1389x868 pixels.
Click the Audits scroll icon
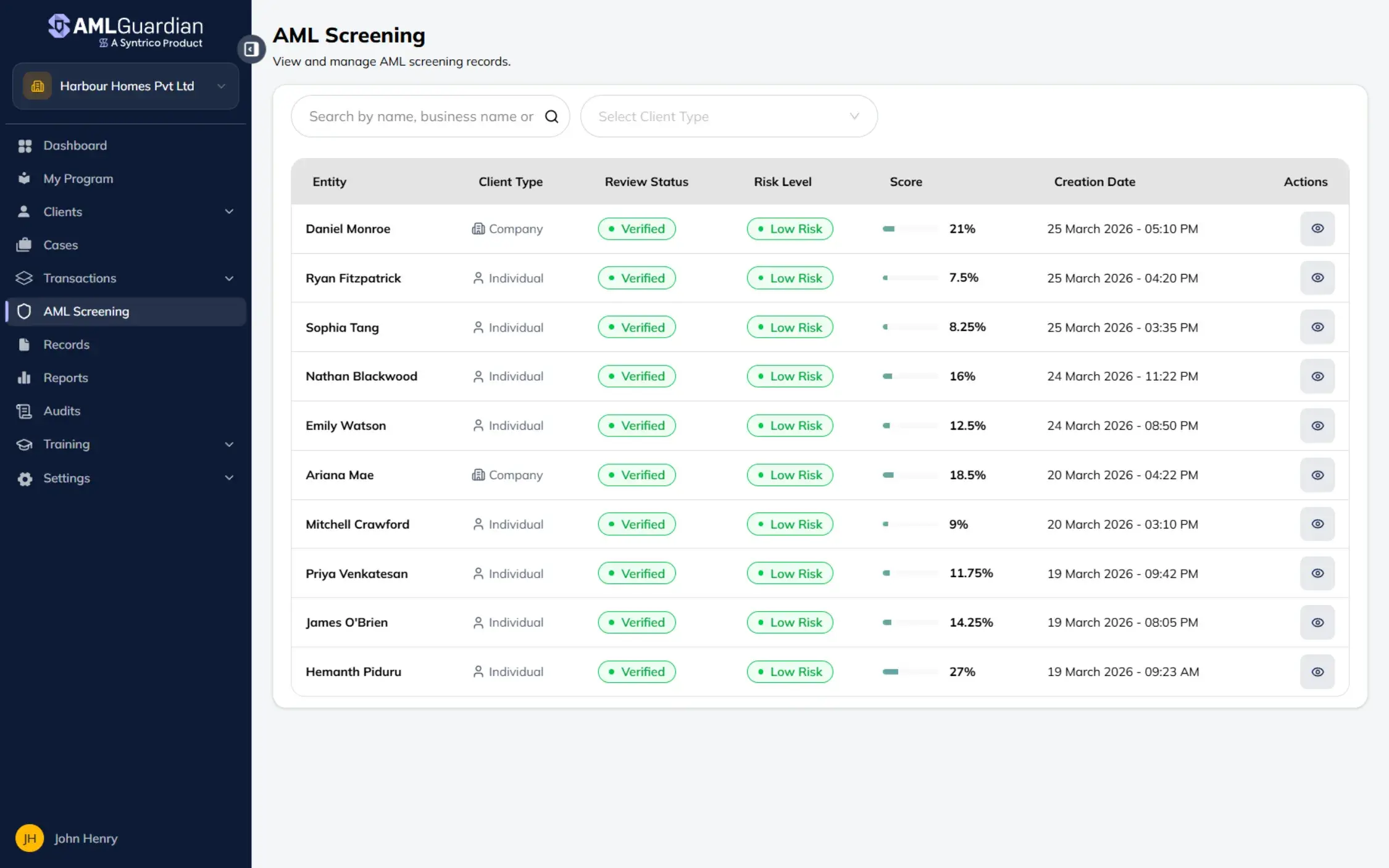click(24, 411)
